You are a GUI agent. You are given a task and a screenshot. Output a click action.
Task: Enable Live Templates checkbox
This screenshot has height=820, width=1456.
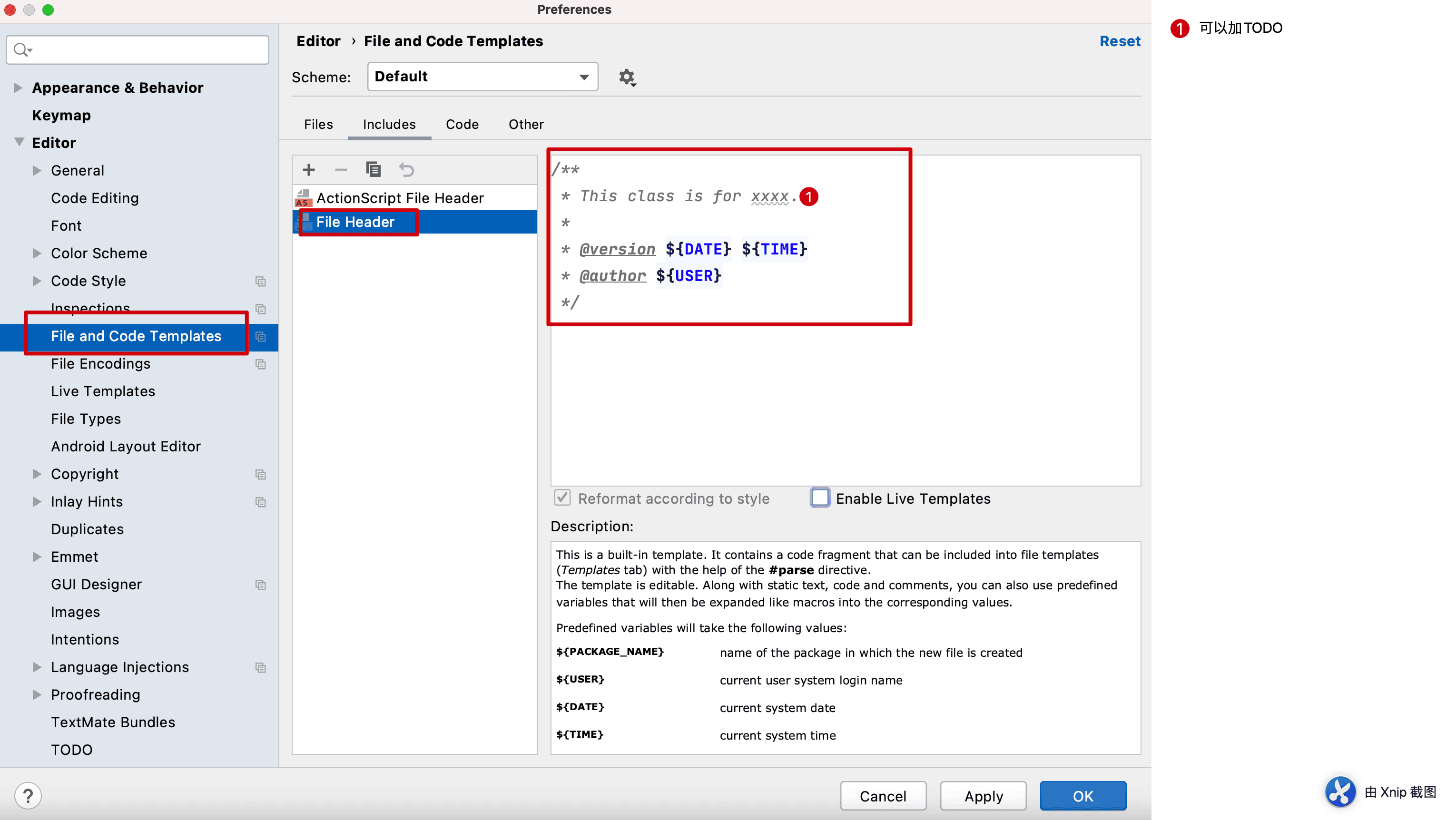click(819, 498)
